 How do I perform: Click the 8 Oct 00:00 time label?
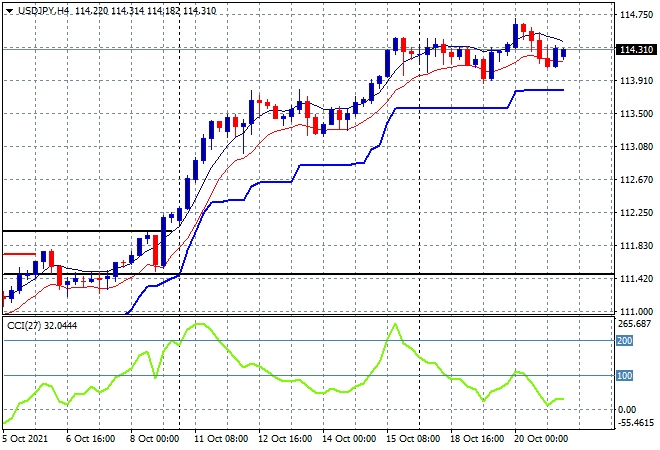pyautogui.click(x=154, y=439)
